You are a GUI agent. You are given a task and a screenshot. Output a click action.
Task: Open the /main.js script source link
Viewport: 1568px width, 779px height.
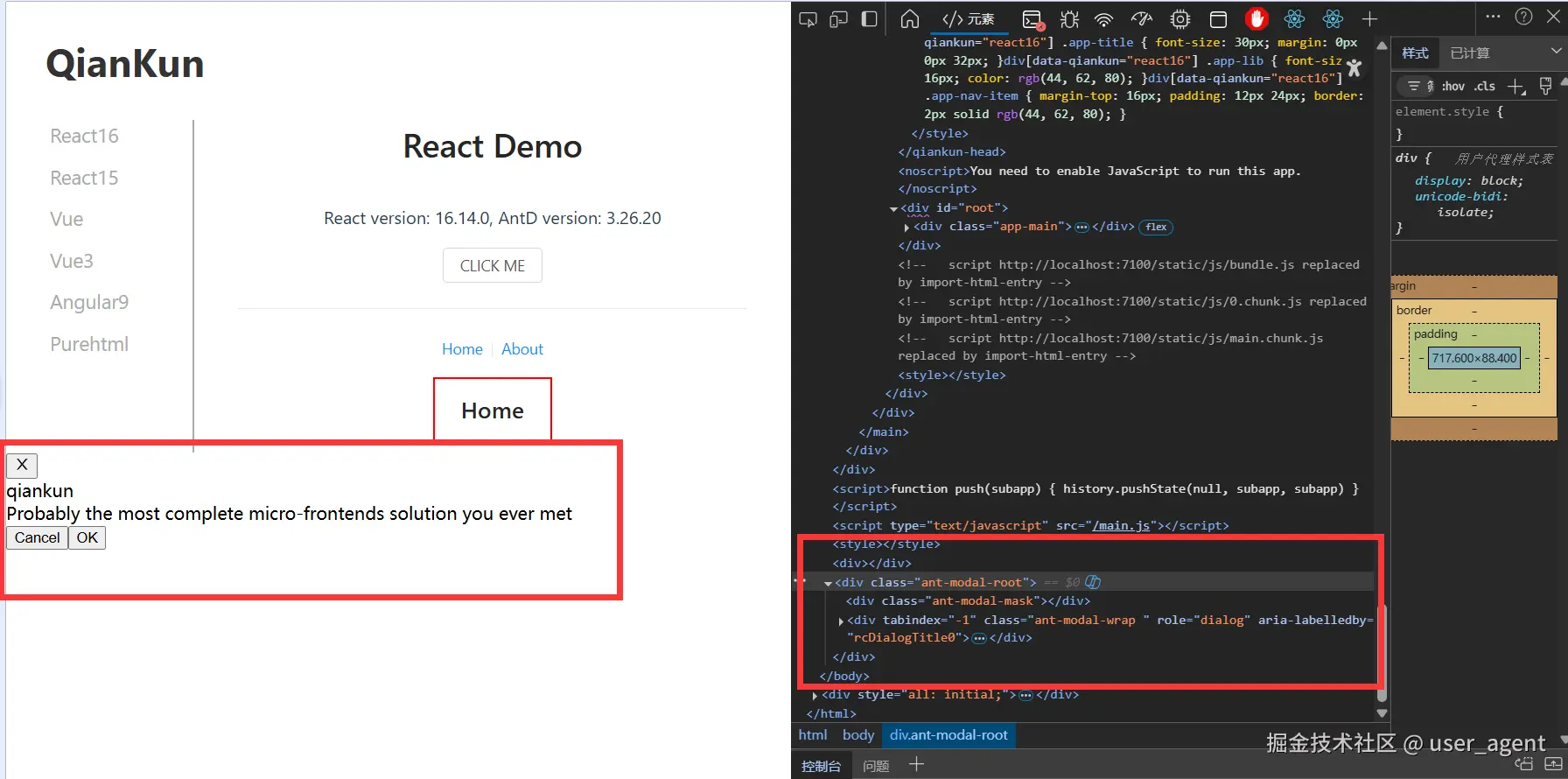click(x=1121, y=526)
